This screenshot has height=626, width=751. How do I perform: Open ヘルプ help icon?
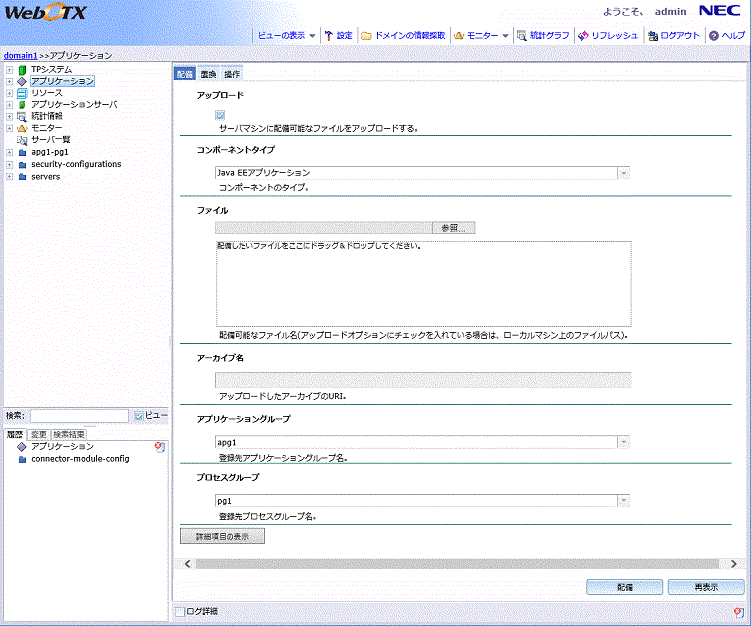[x=714, y=35]
